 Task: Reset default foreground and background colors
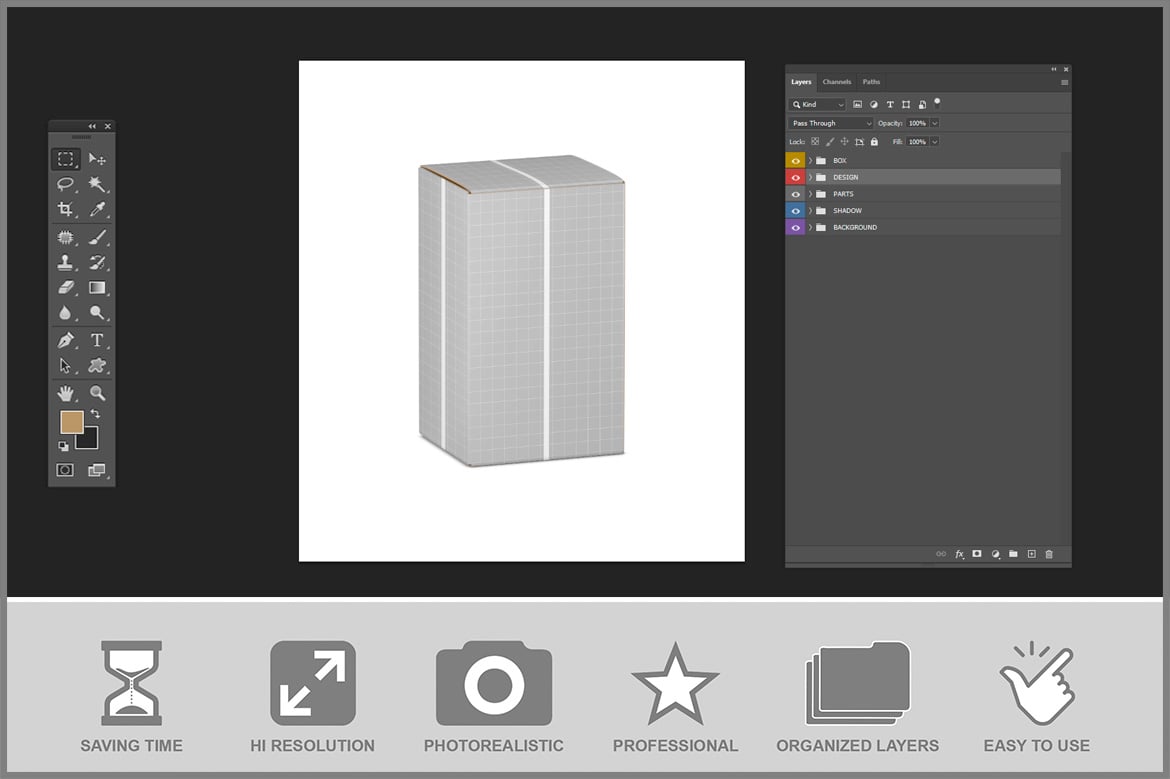(x=63, y=446)
